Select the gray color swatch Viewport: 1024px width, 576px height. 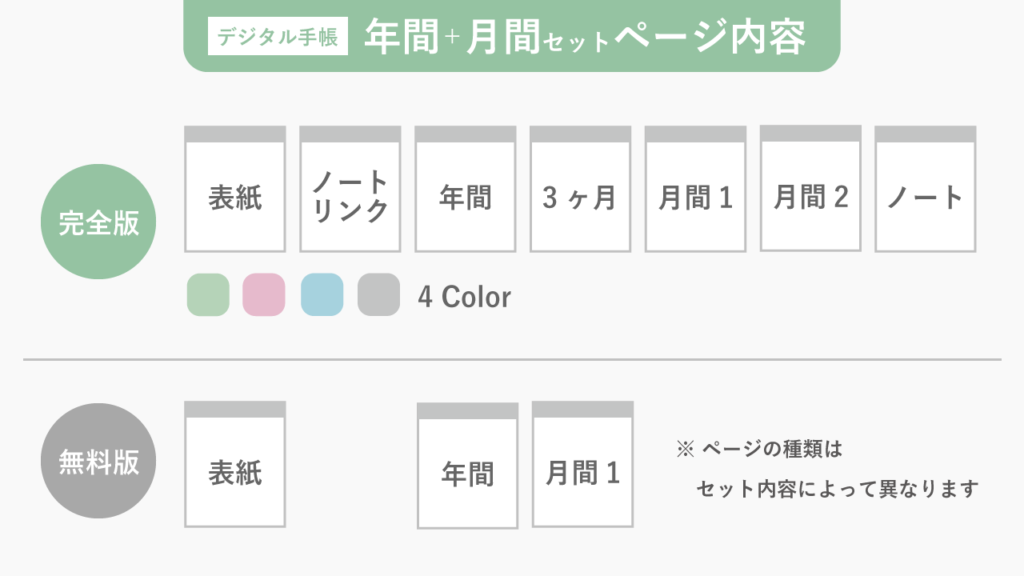(x=379, y=295)
